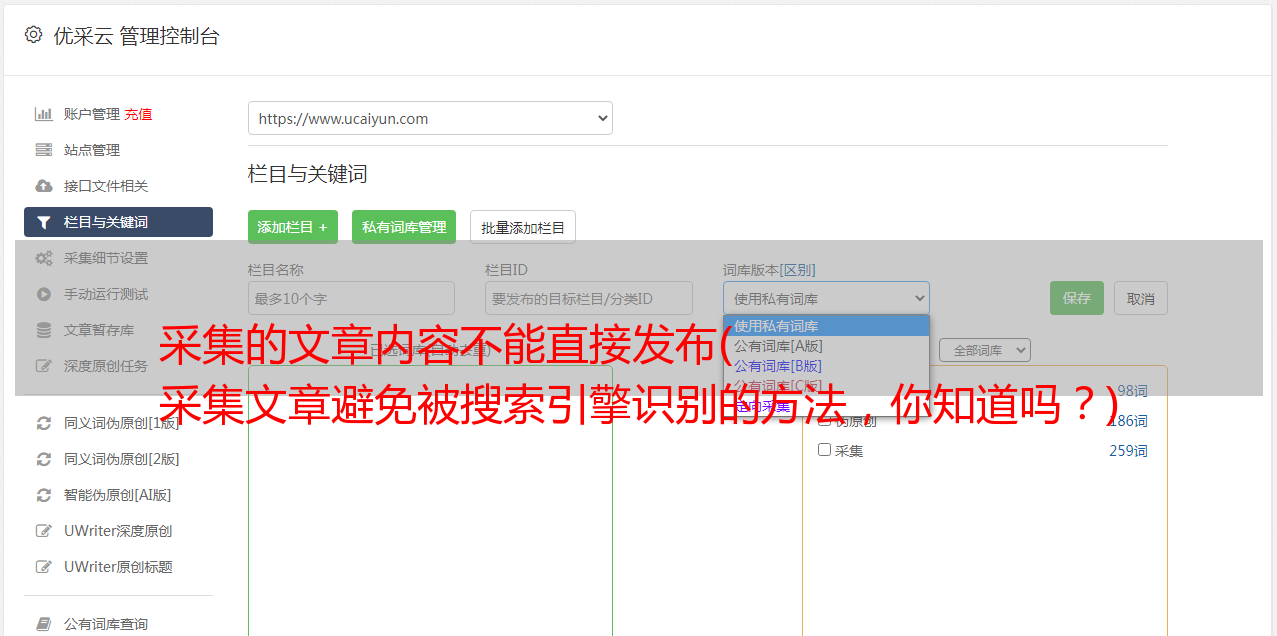
Task: Click the 批量添加栏目 button
Action: click(523, 227)
